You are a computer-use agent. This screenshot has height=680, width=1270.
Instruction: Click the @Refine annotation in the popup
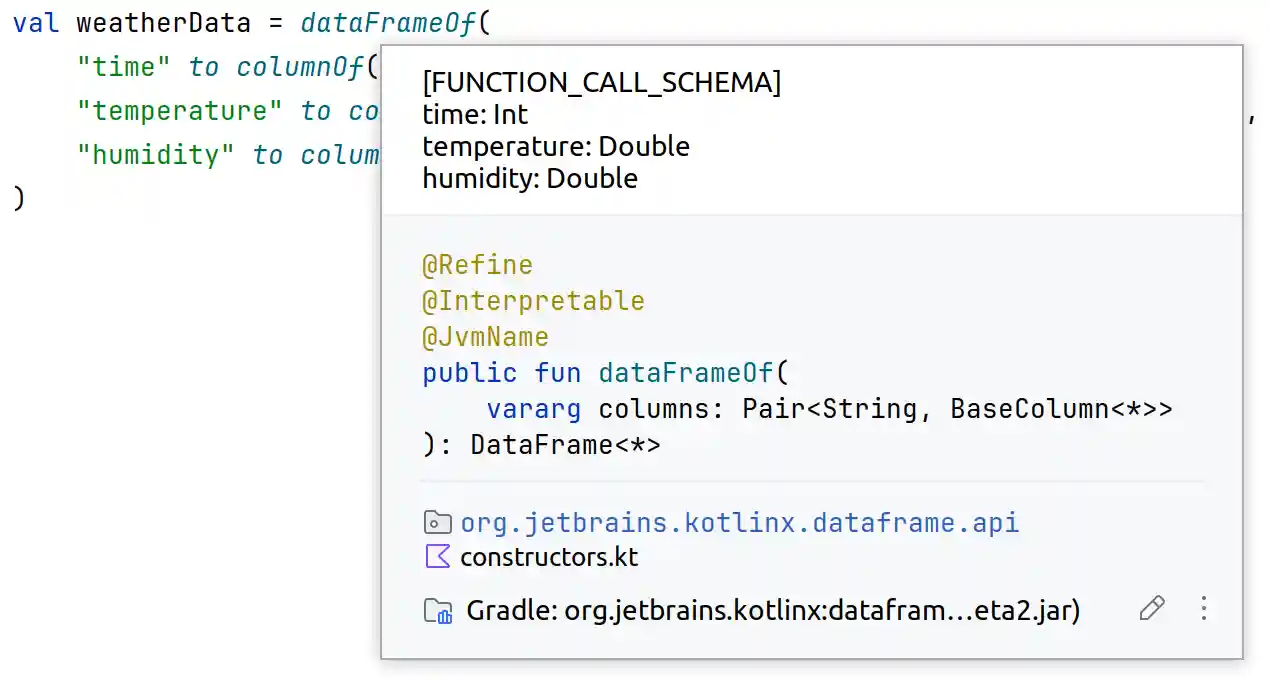(x=477, y=265)
